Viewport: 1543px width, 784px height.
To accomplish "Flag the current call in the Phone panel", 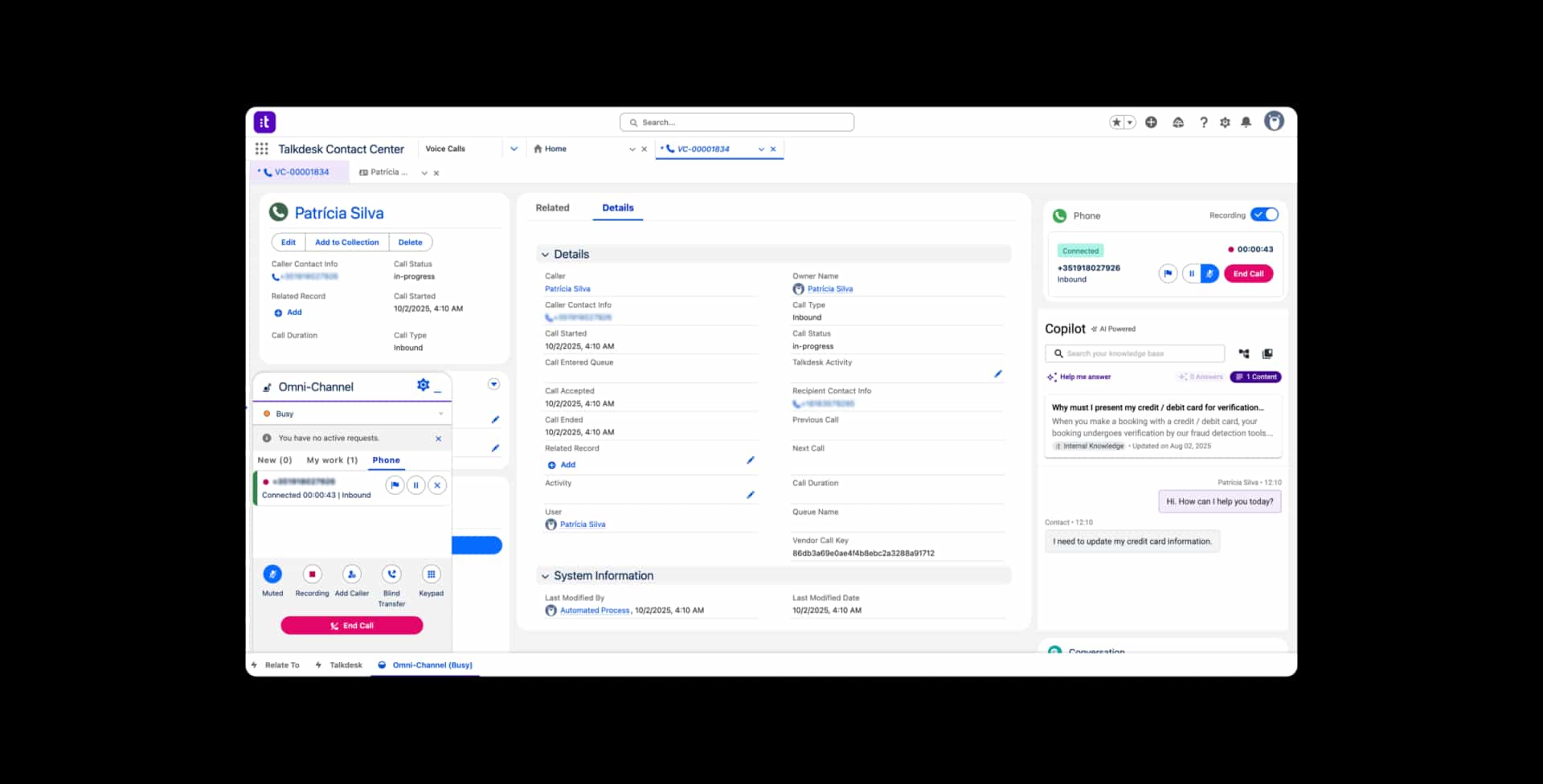I will (1168, 273).
